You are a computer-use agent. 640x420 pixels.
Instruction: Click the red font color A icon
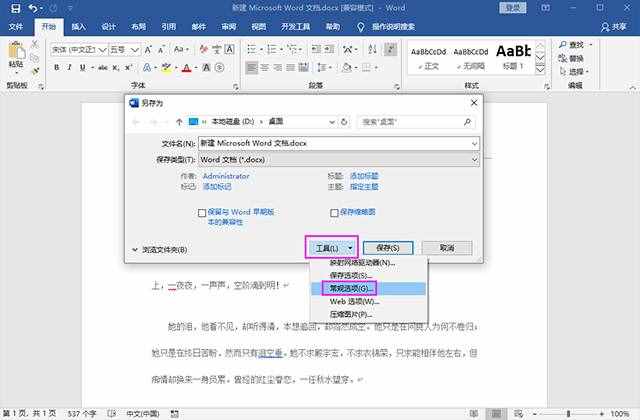[187, 68]
